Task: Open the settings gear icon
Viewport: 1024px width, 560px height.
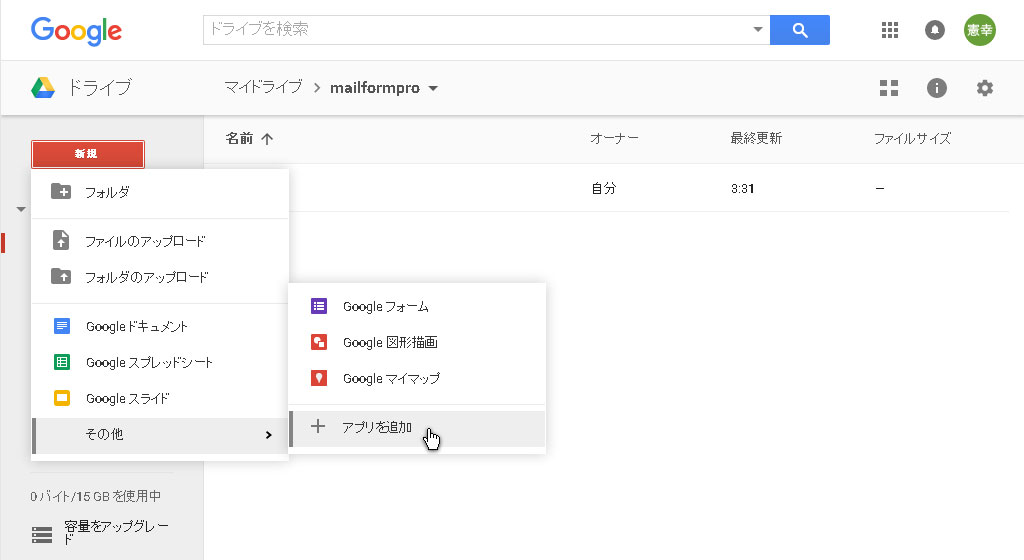Action: pos(985,88)
